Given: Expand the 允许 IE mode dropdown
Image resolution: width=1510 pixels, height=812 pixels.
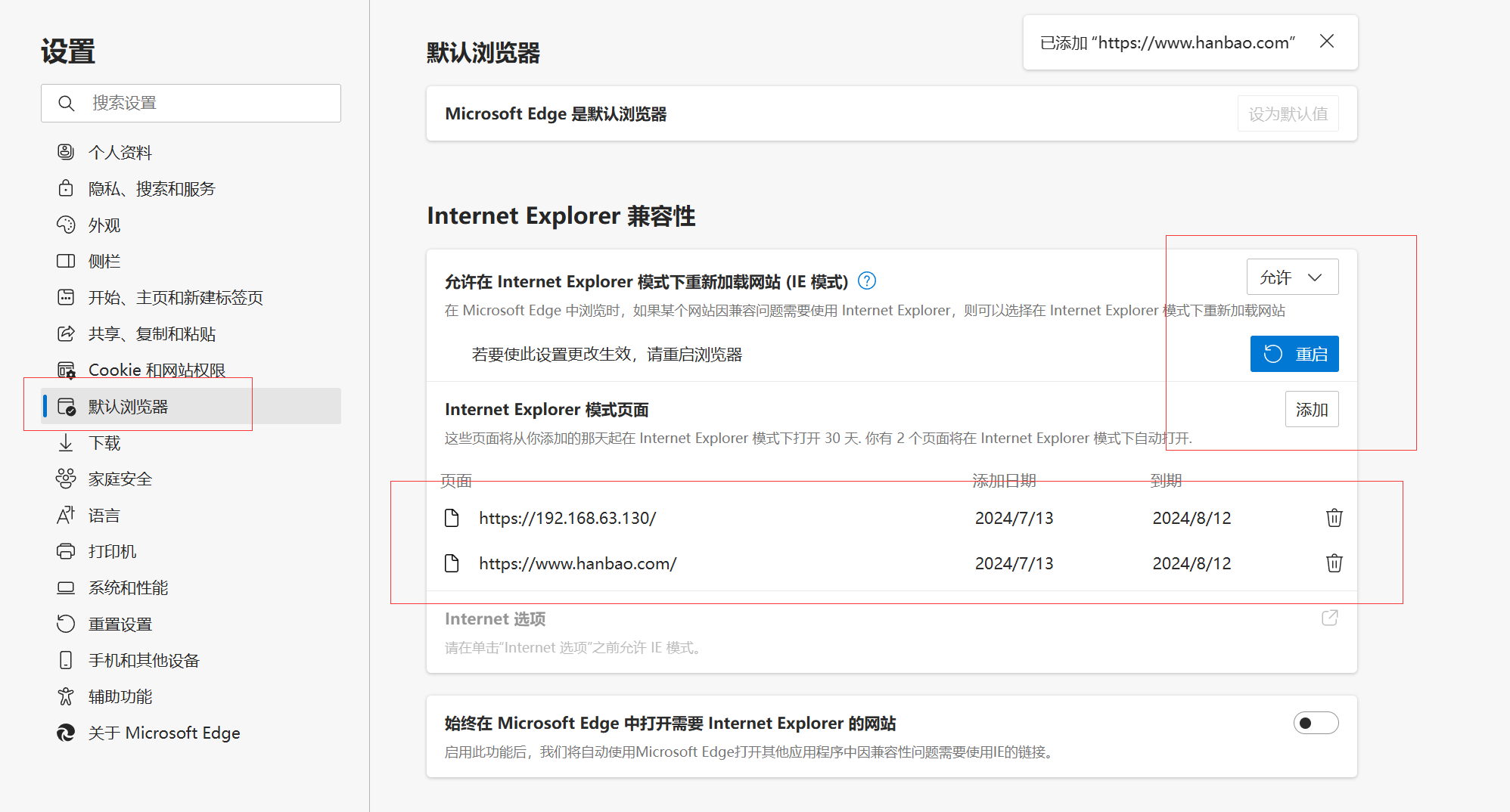Looking at the screenshot, I should (x=1292, y=277).
